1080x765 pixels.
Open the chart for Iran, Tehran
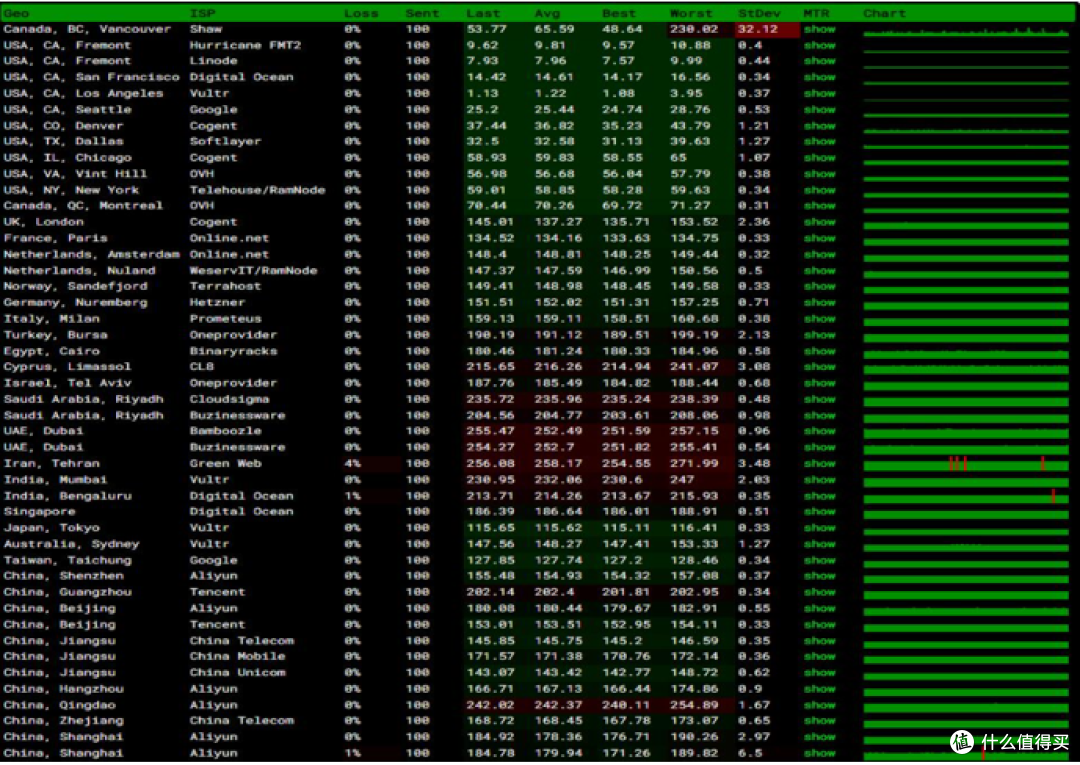(966, 463)
